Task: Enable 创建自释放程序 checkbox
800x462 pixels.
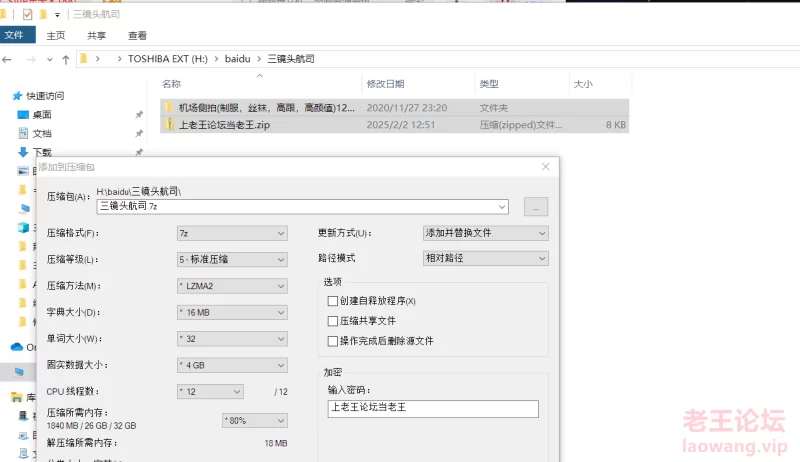Action: (x=333, y=301)
